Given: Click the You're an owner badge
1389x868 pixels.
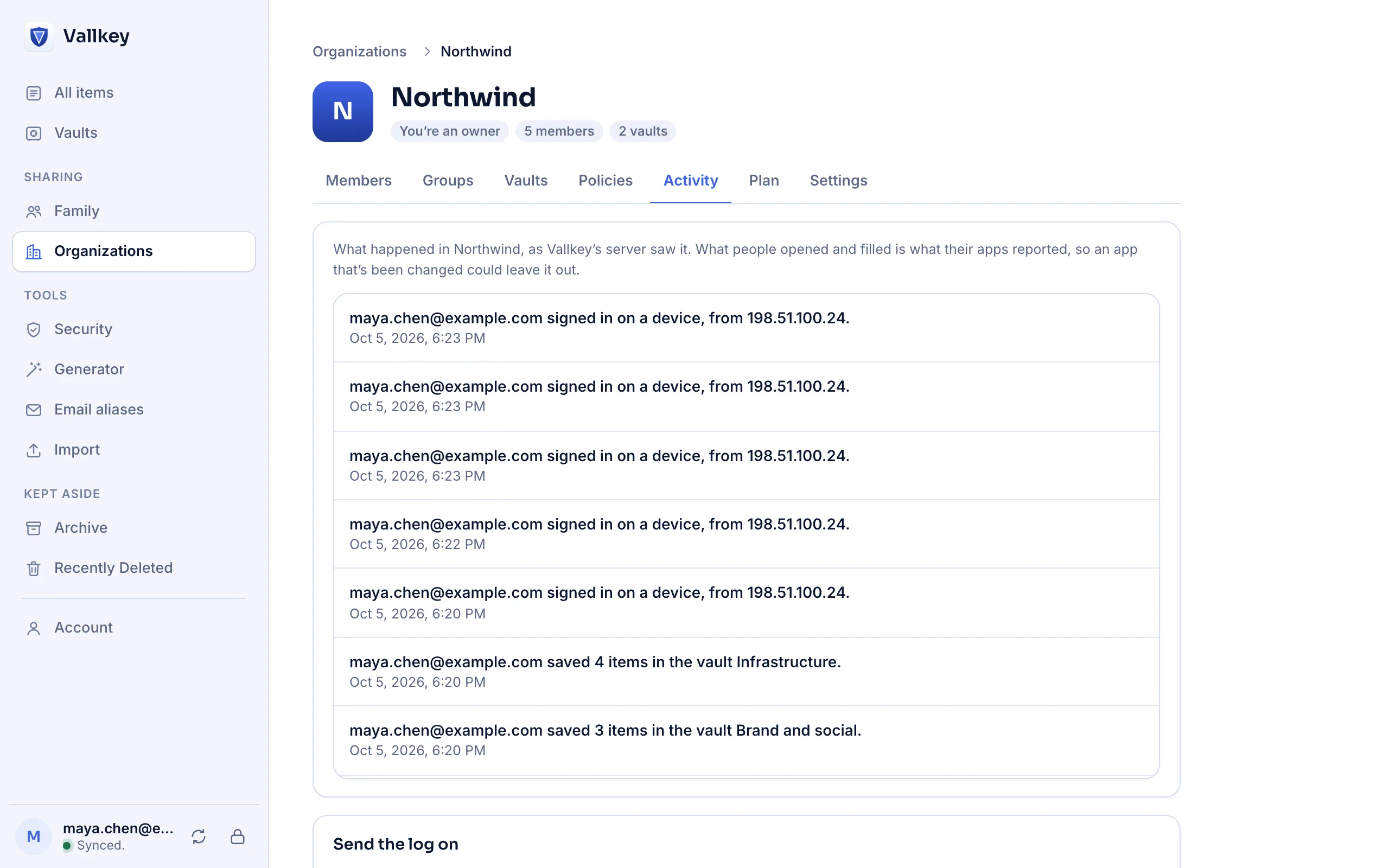Looking at the screenshot, I should click(449, 131).
